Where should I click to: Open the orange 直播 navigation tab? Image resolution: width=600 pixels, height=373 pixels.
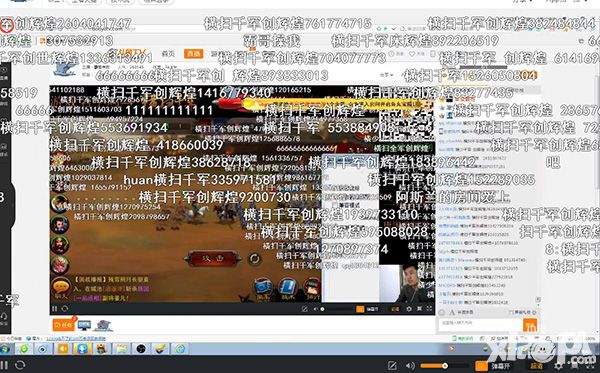pyautogui.click(x=193, y=54)
